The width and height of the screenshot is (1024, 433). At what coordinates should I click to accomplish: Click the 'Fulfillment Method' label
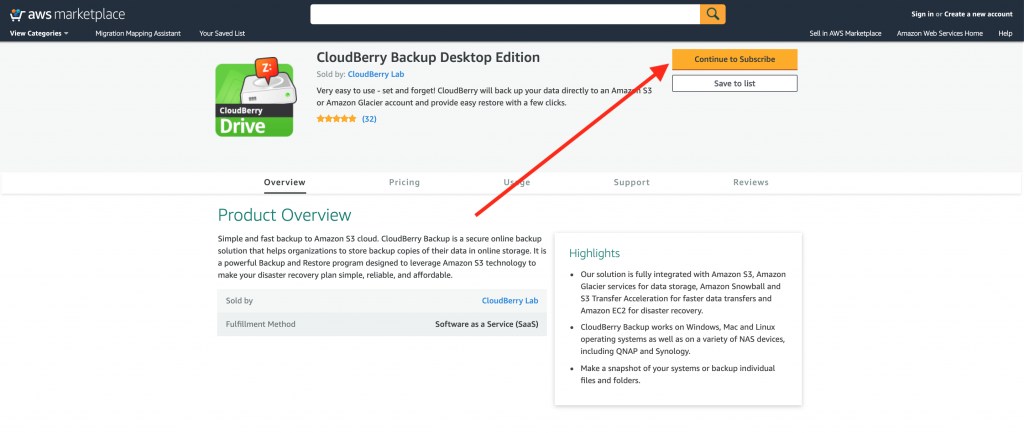pyautogui.click(x=261, y=324)
